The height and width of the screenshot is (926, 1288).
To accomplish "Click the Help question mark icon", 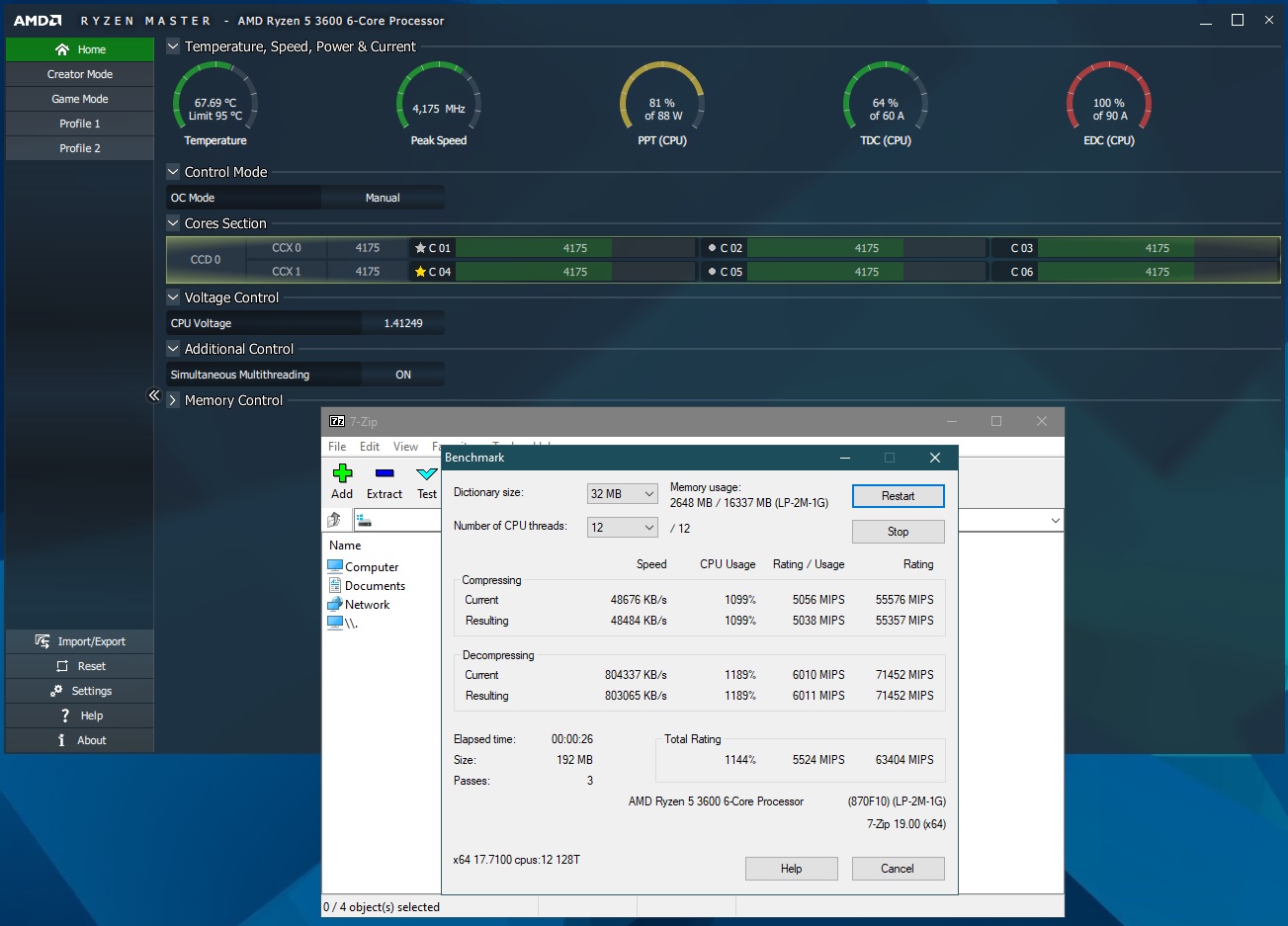I will pyautogui.click(x=65, y=716).
